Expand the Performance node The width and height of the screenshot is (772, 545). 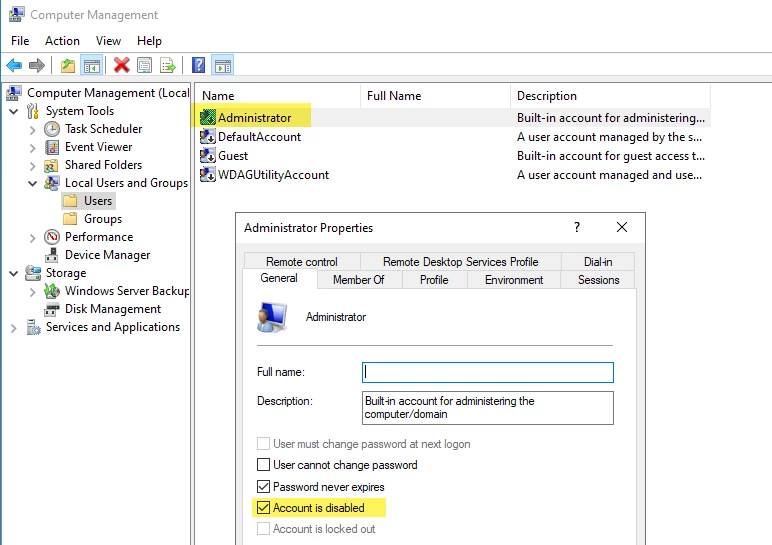coord(32,238)
